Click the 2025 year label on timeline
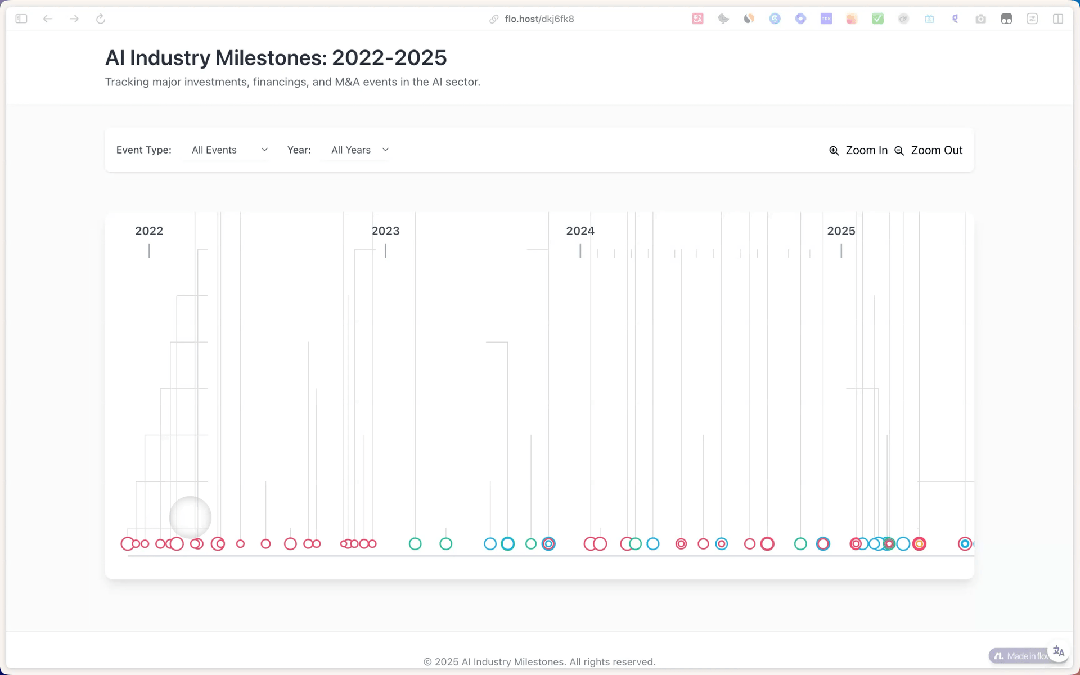Viewport: 1080px width, 675px height. pyautogui.click(x=841, y=231)
